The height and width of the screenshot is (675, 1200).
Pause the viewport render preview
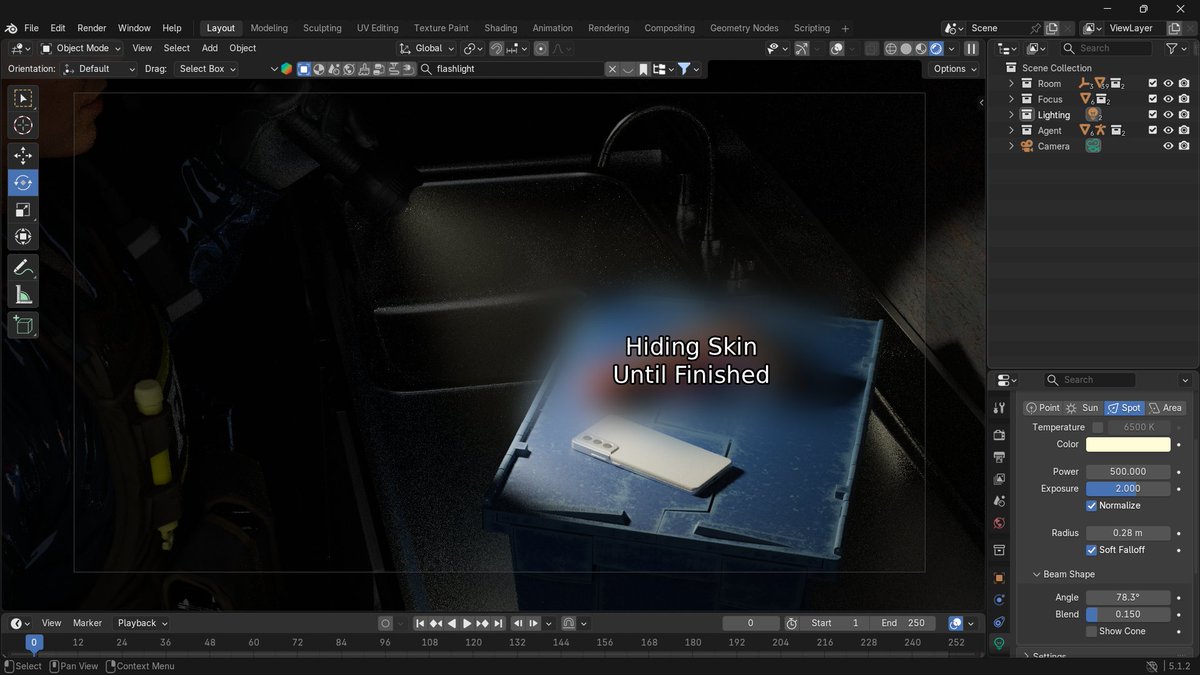point(970,48)
